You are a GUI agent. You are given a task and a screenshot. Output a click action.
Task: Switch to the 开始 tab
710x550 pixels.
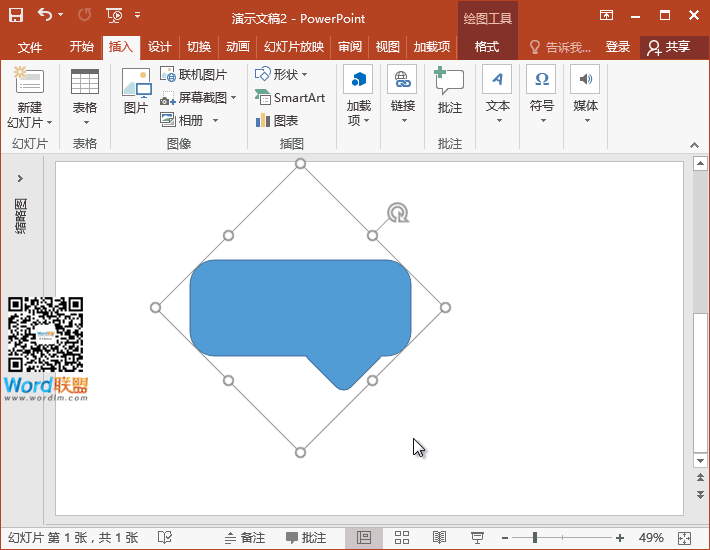pyautogui.click(x=82, y=47)
